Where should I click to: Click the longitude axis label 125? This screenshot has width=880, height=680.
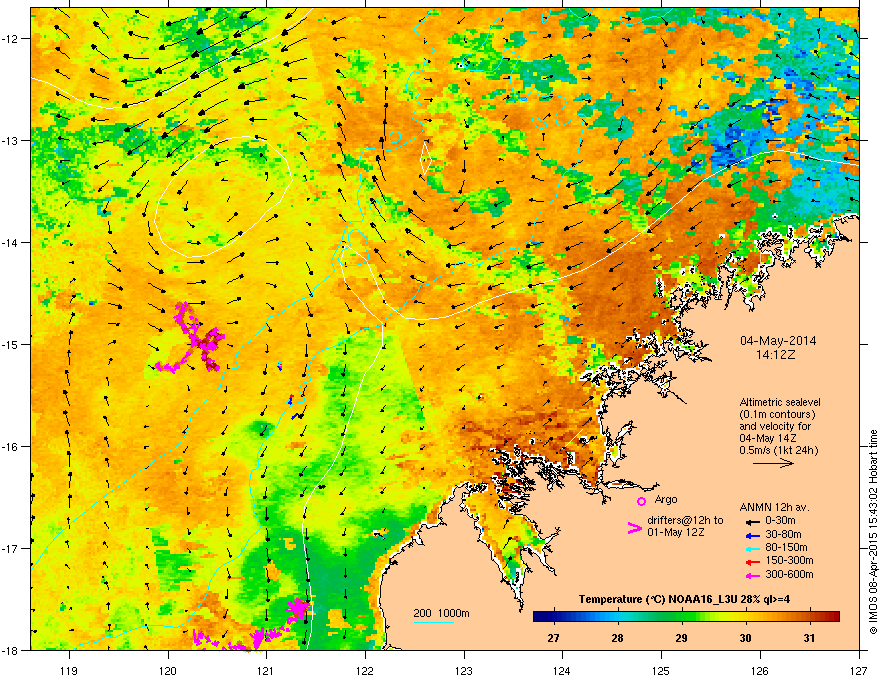pyautogui.click(x=661, y=670)
